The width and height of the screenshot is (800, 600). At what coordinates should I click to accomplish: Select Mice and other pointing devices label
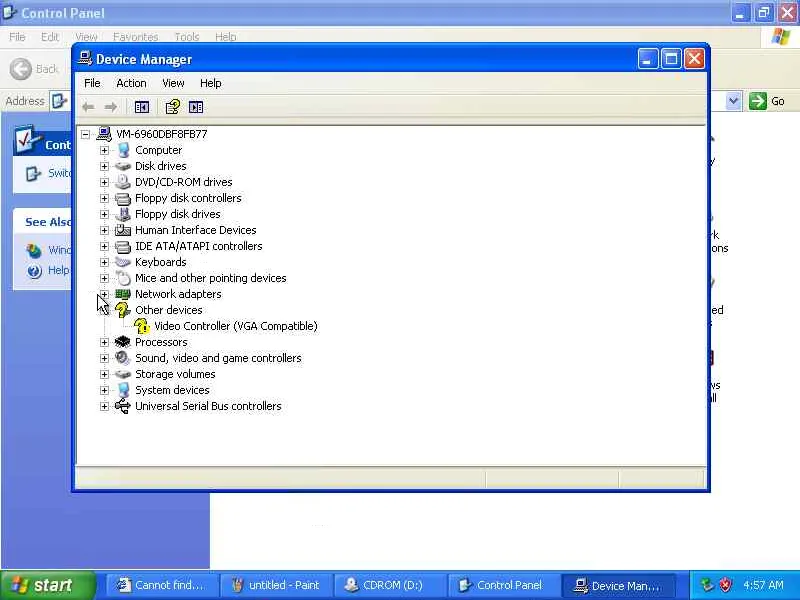211,278
